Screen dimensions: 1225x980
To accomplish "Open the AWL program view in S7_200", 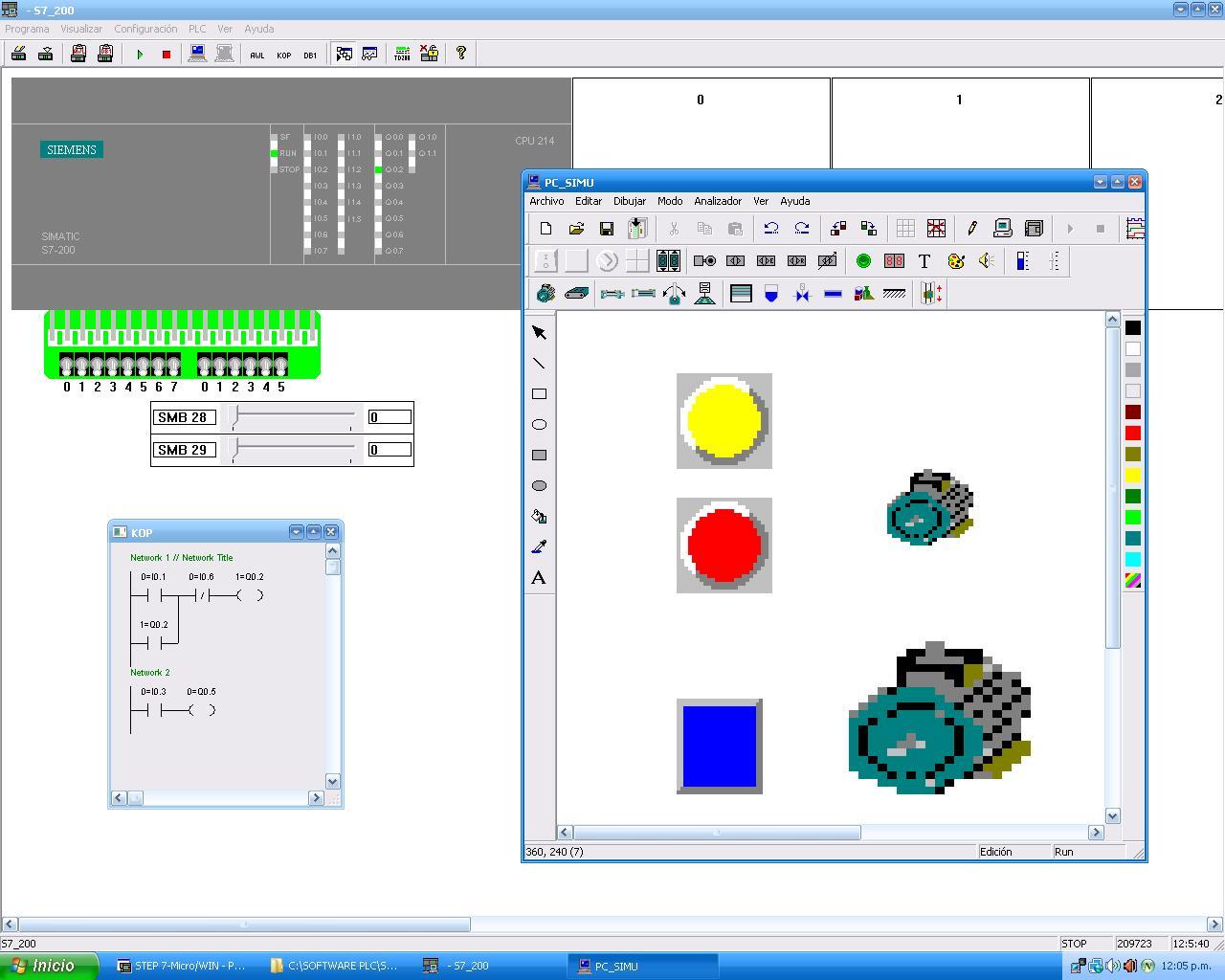I will pyautogui.click(x=257, y=55).
